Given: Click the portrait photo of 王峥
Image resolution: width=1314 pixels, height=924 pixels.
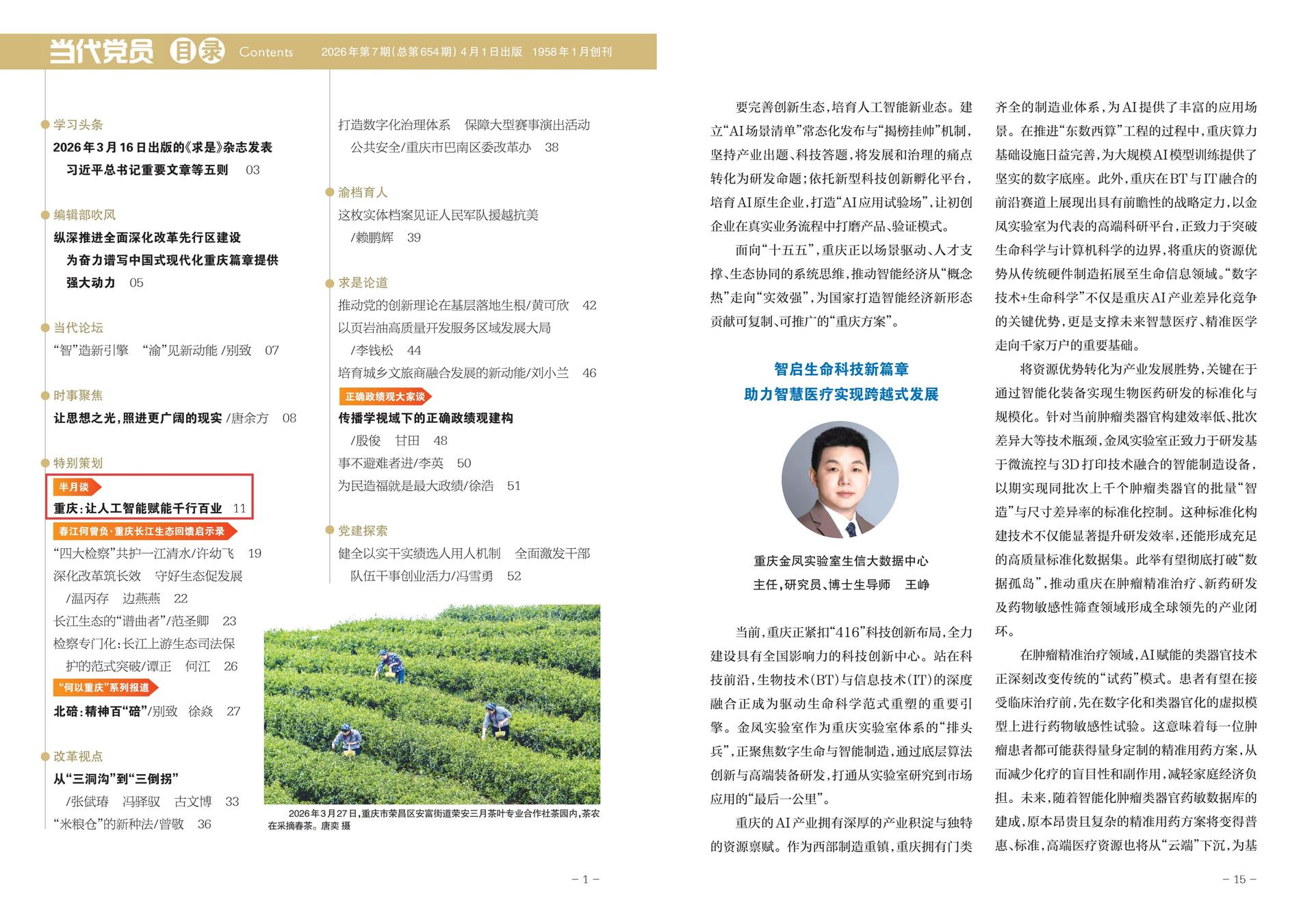Looking at the screenshot, I should (x=840, y=479).
